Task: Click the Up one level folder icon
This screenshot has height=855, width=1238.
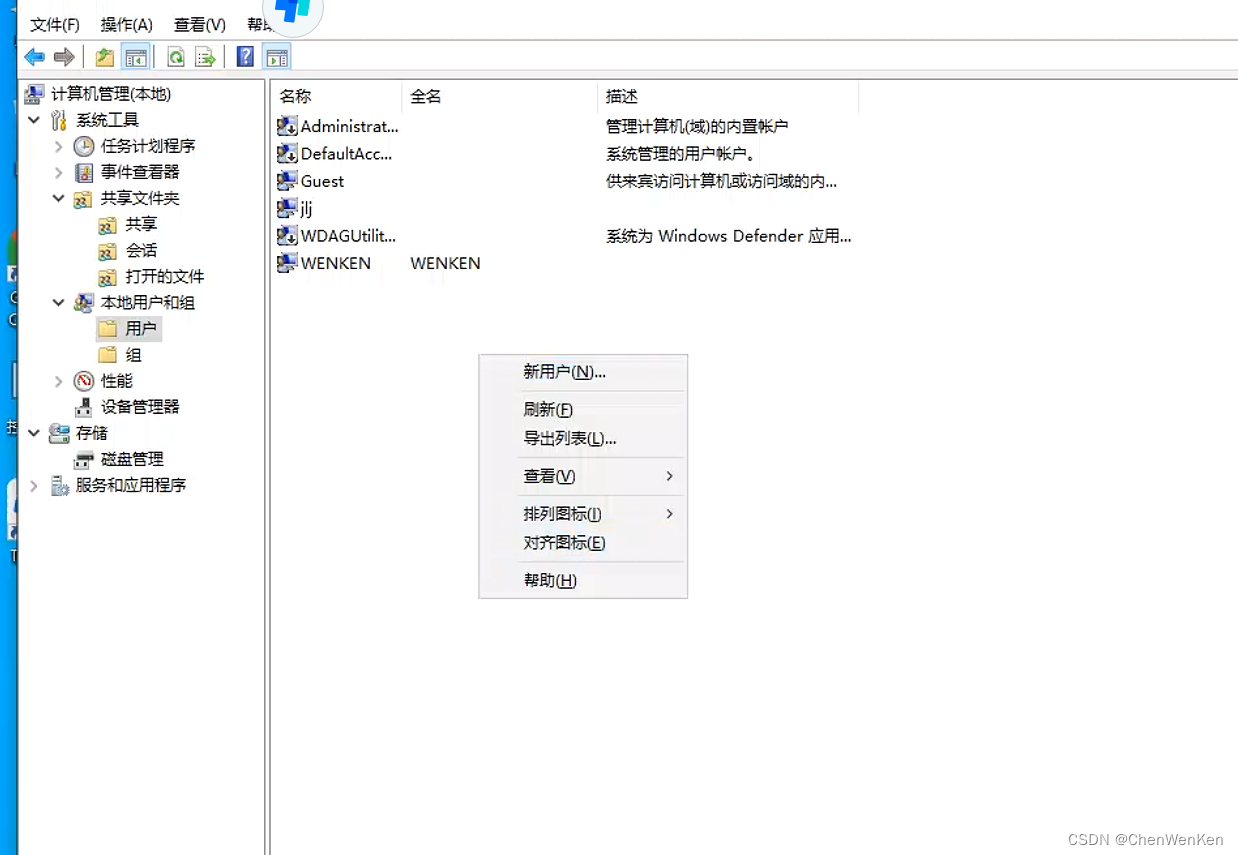Action: tap(105, 57)
